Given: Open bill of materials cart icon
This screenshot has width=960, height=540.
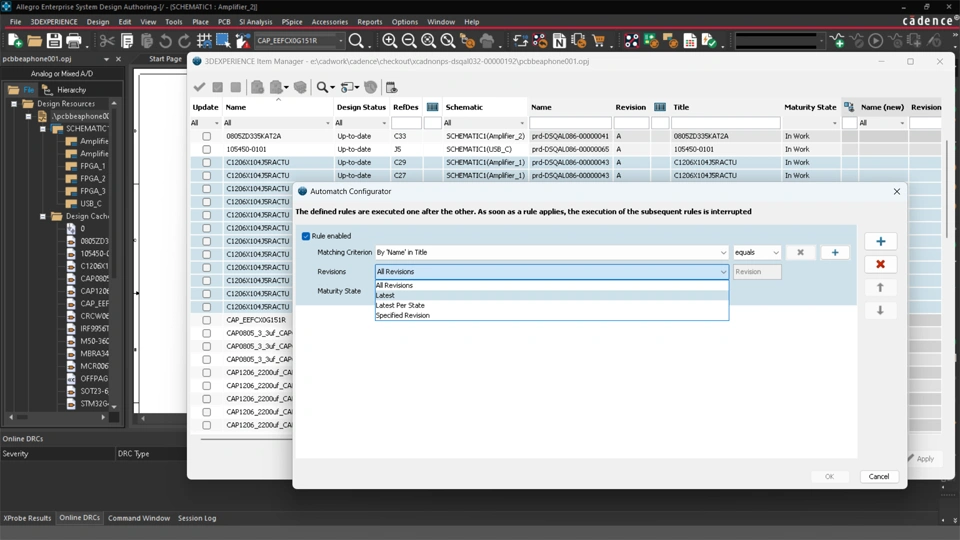Looking at the screenshot, I should [598, 41].
